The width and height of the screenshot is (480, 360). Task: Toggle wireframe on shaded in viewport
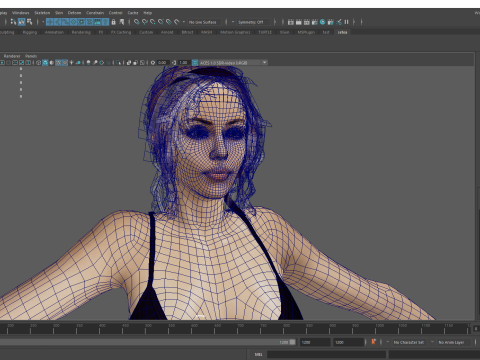[58, 63]
